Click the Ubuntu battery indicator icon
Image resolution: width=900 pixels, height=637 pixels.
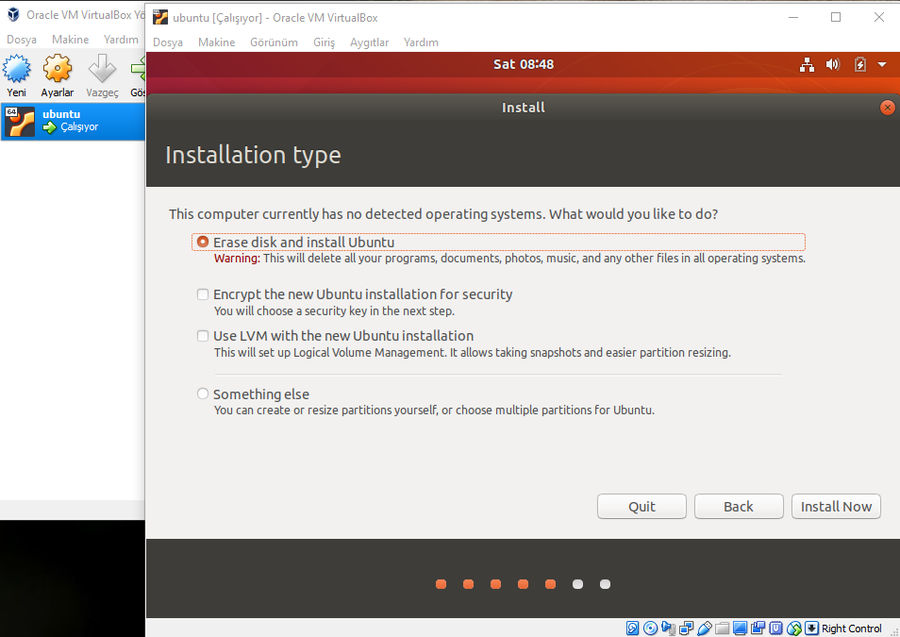pos(860,65)
